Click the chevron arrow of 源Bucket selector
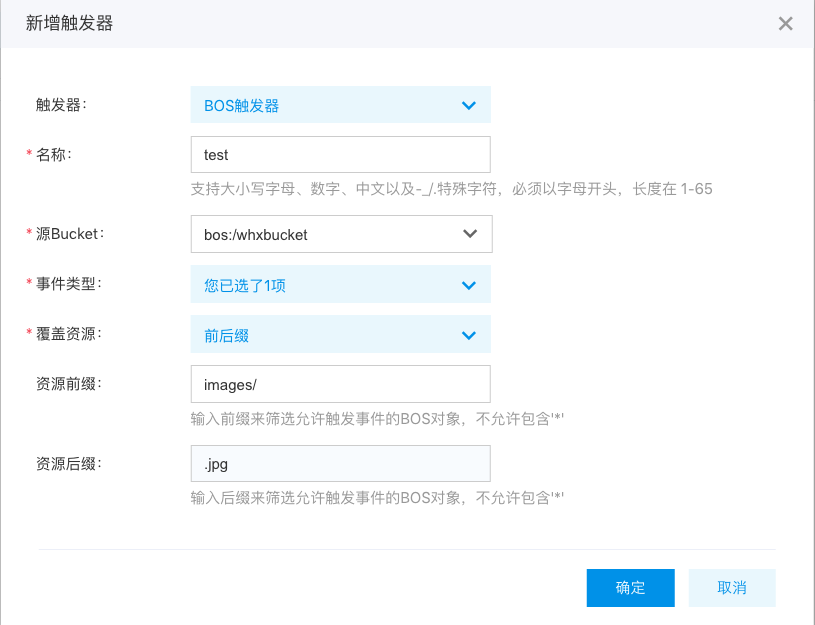 point(470,233)
